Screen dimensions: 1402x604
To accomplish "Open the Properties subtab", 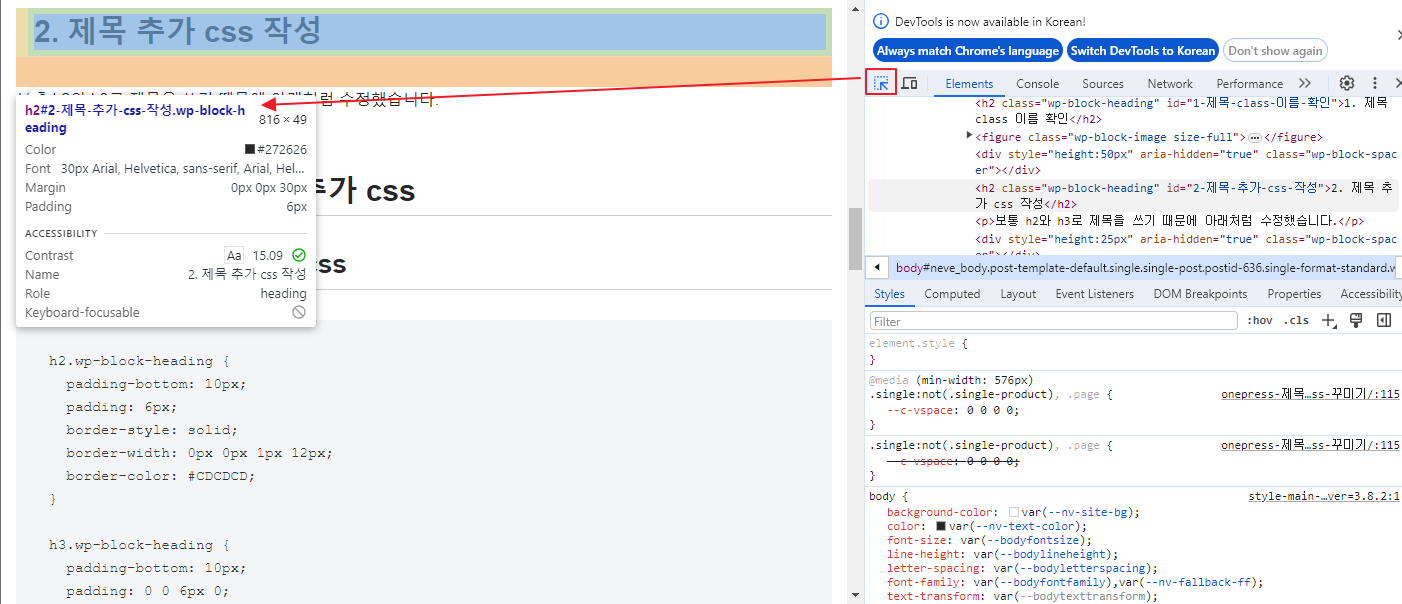I will [1294, 294].
